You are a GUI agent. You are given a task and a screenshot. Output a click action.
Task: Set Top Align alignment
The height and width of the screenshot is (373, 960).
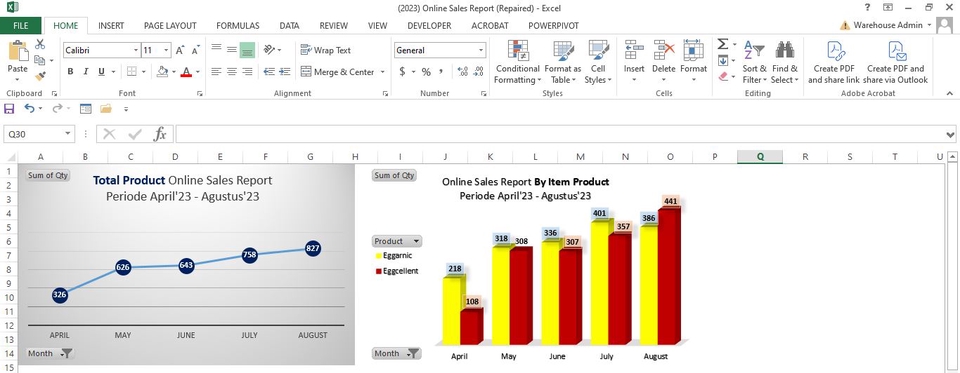[x=216, y=49]
